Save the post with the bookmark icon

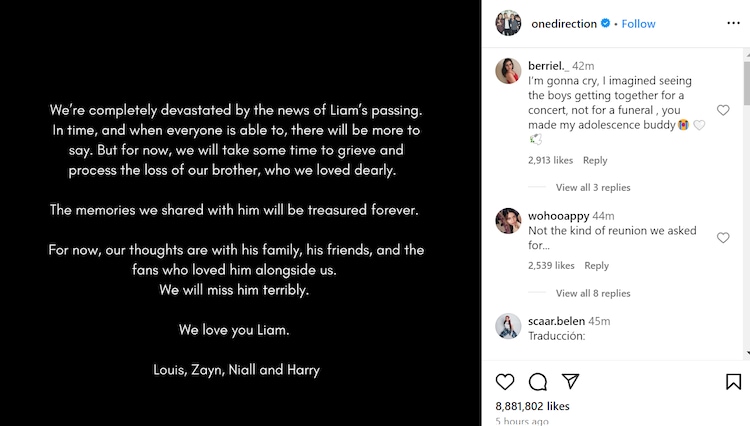733,381
